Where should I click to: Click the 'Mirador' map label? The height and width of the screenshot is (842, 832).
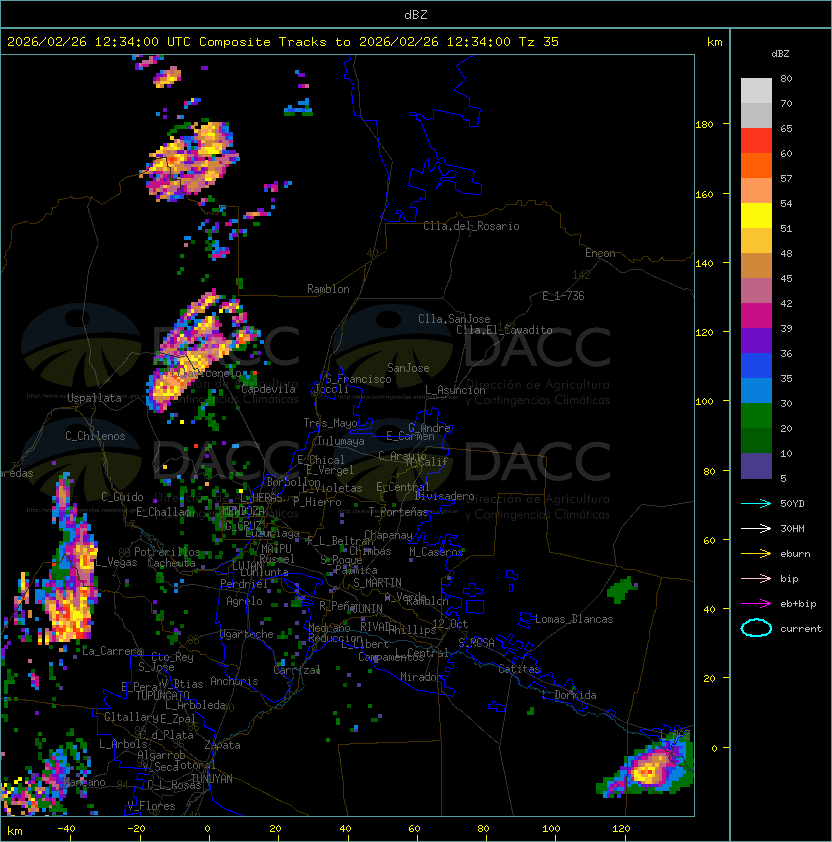click(x=421, y=677)
